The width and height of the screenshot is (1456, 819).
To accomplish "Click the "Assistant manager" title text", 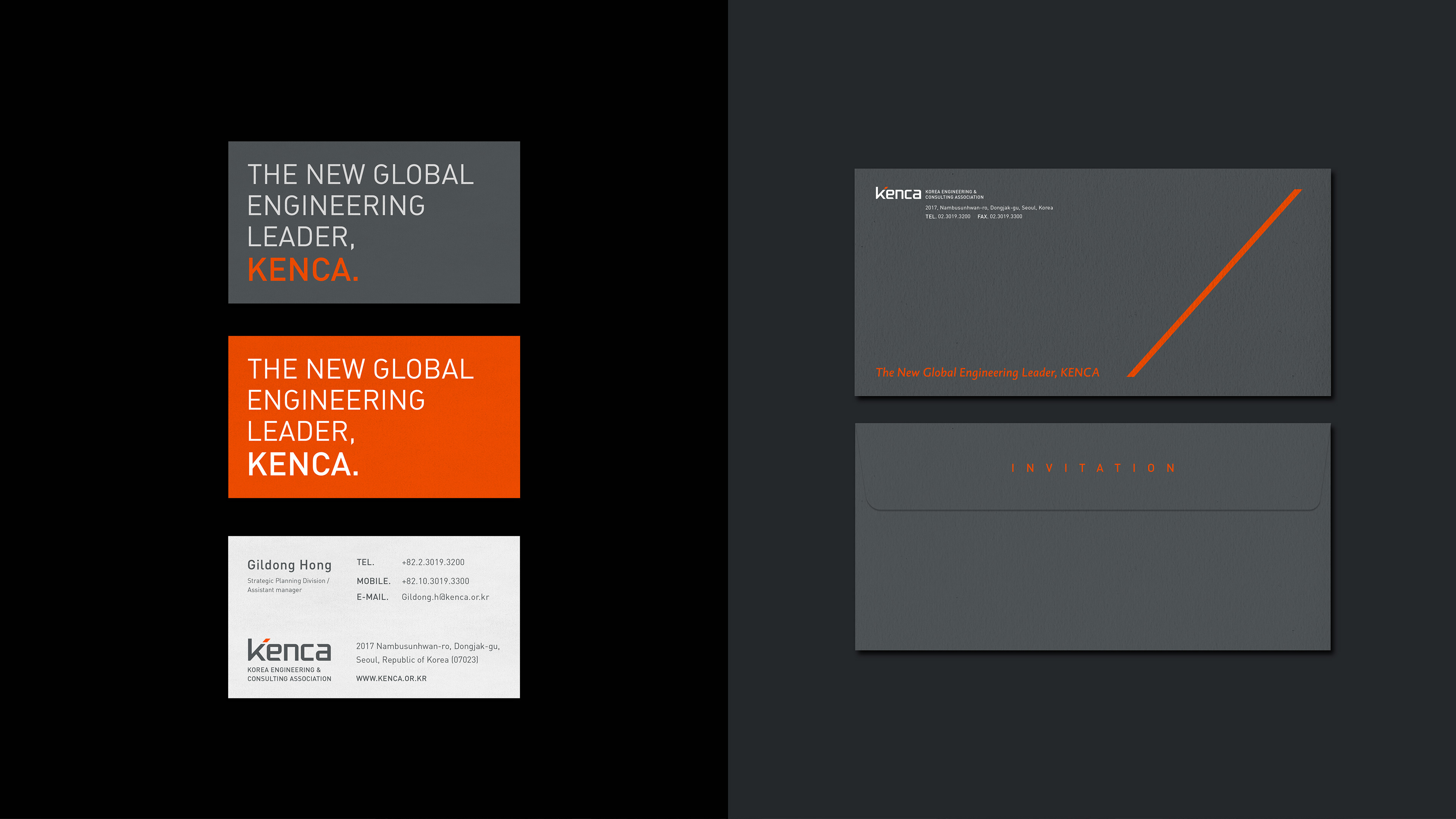I will (275, 590).
